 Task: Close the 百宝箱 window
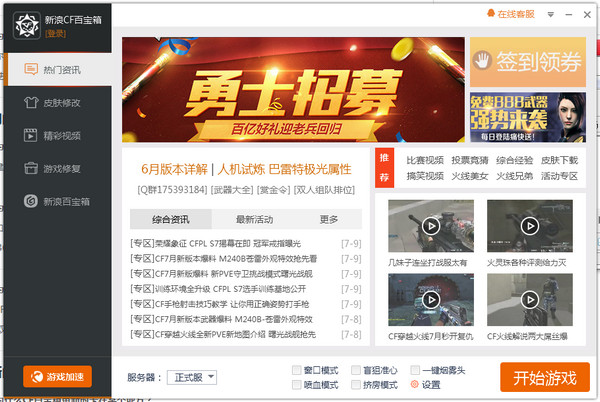coord(587,15)
